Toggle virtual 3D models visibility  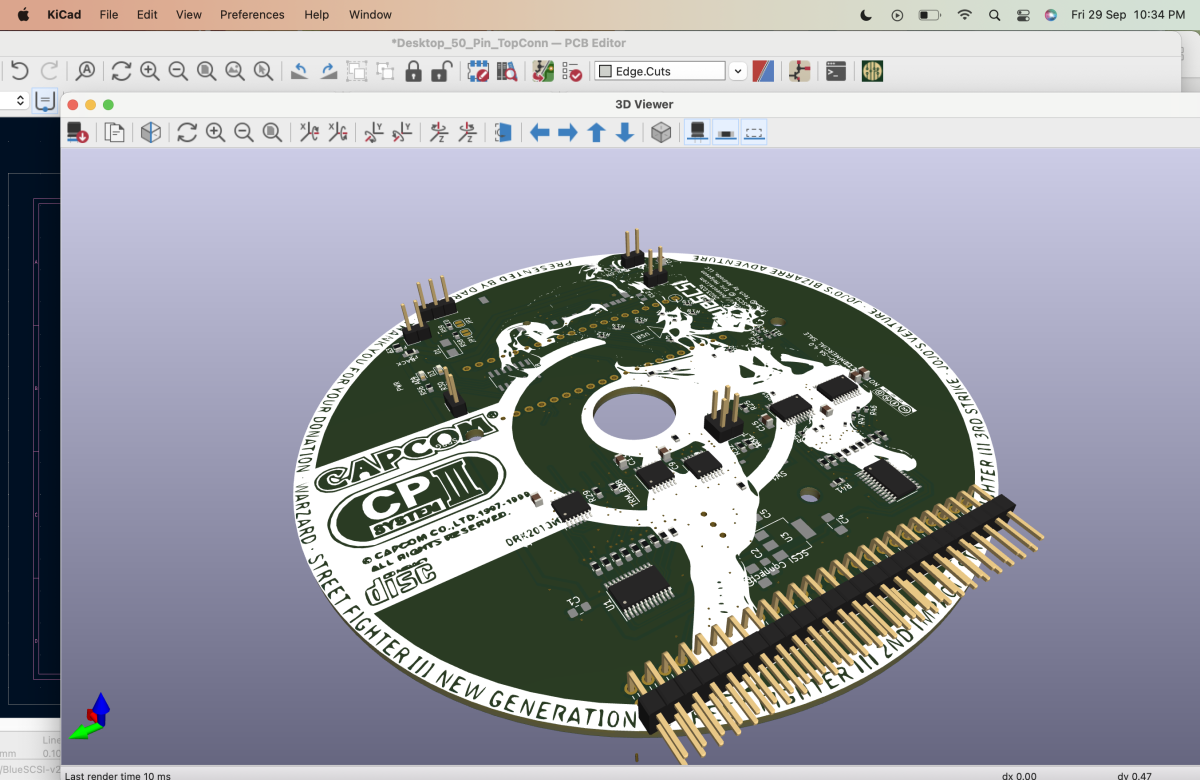tap(755, 132)
